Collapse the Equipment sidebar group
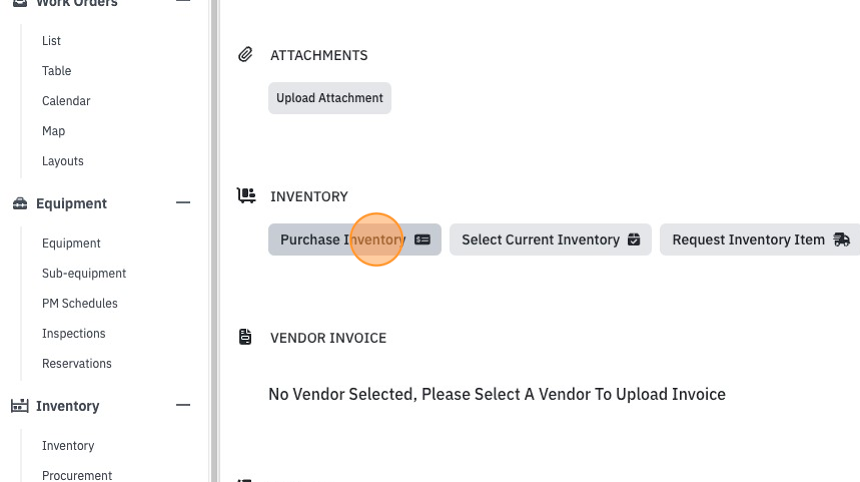The width and height of the screenshot is (860, 482). (183, 203)
